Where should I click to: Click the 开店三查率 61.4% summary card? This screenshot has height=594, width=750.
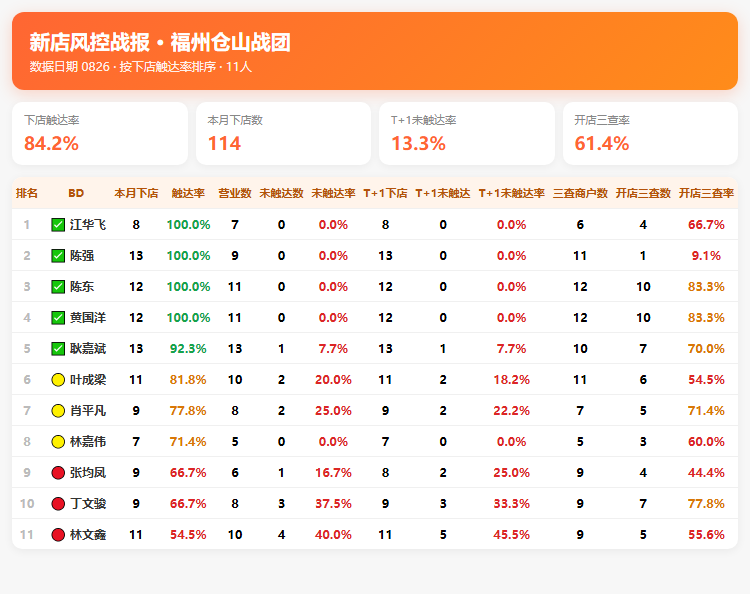click(651, 133)
